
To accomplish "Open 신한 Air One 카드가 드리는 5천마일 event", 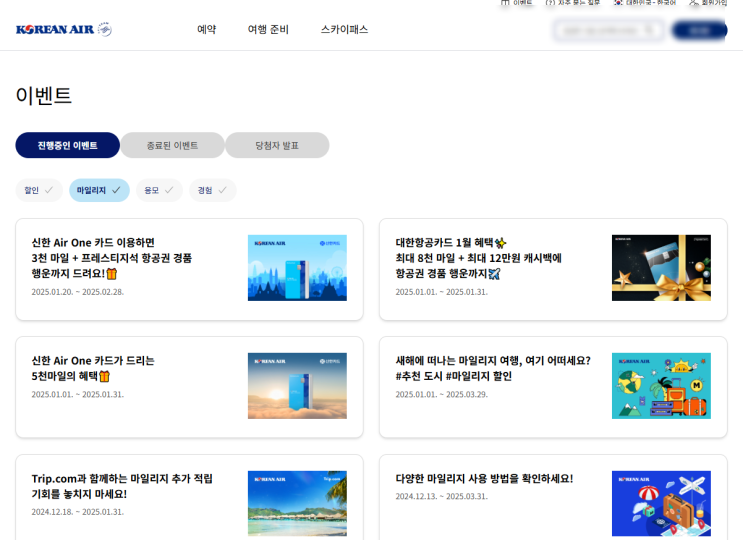I will pyautogui.click(x=190, y=387).
